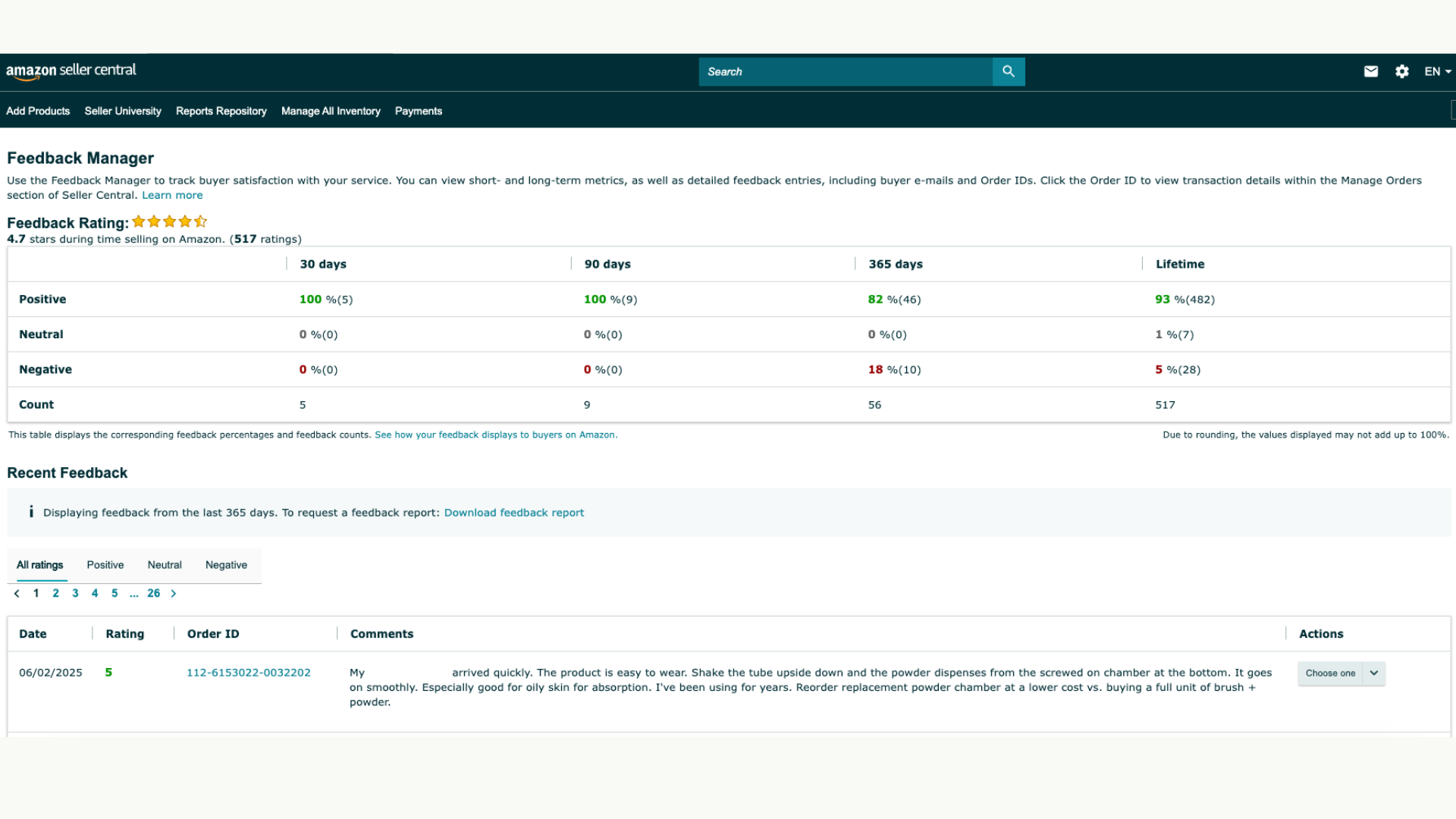Viewport: 1456px width, 819px height.
Task: Open Payments menu item
Action: pos(419,111)
